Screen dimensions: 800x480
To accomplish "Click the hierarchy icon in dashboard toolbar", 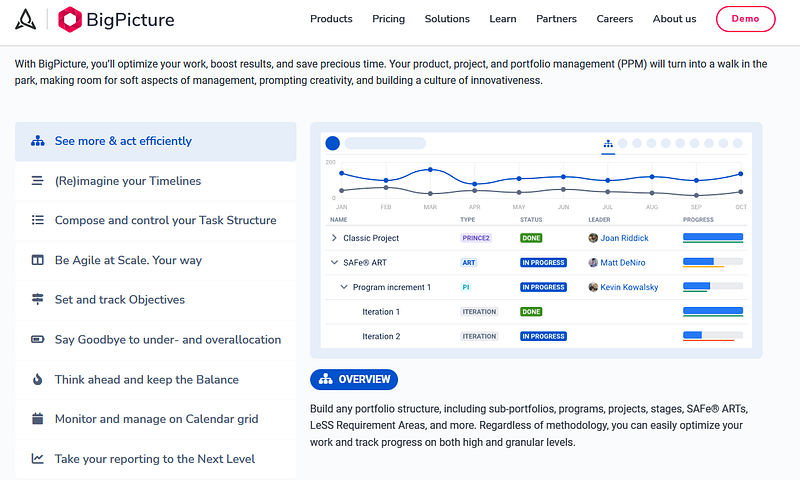I will (608, 144).
